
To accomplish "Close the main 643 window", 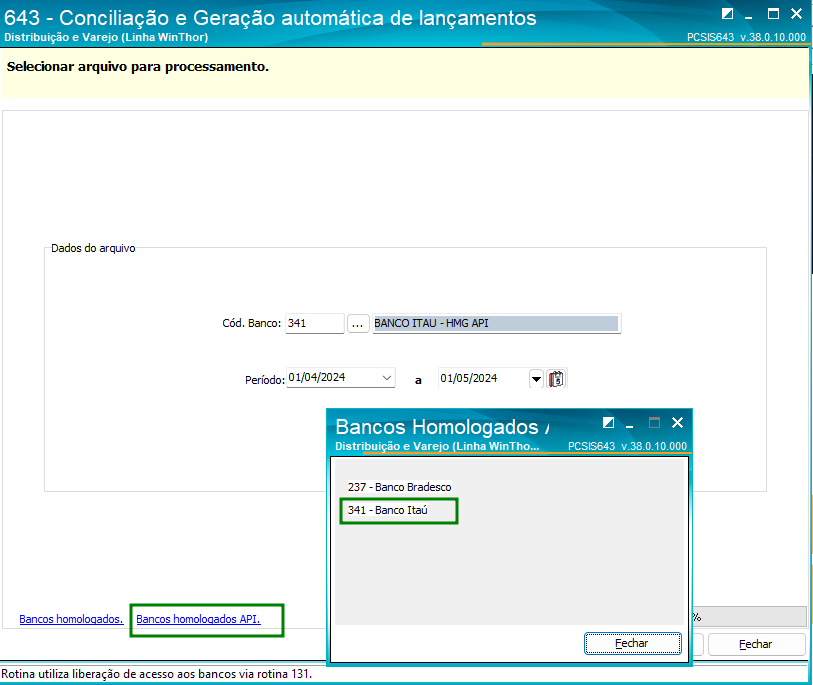I will (x=796, y=14).
